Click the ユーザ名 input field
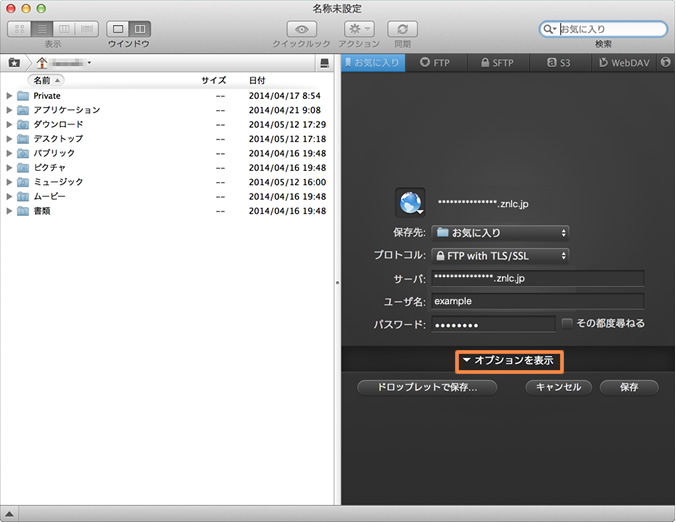The image size is (676, 523). click(537, 300)
